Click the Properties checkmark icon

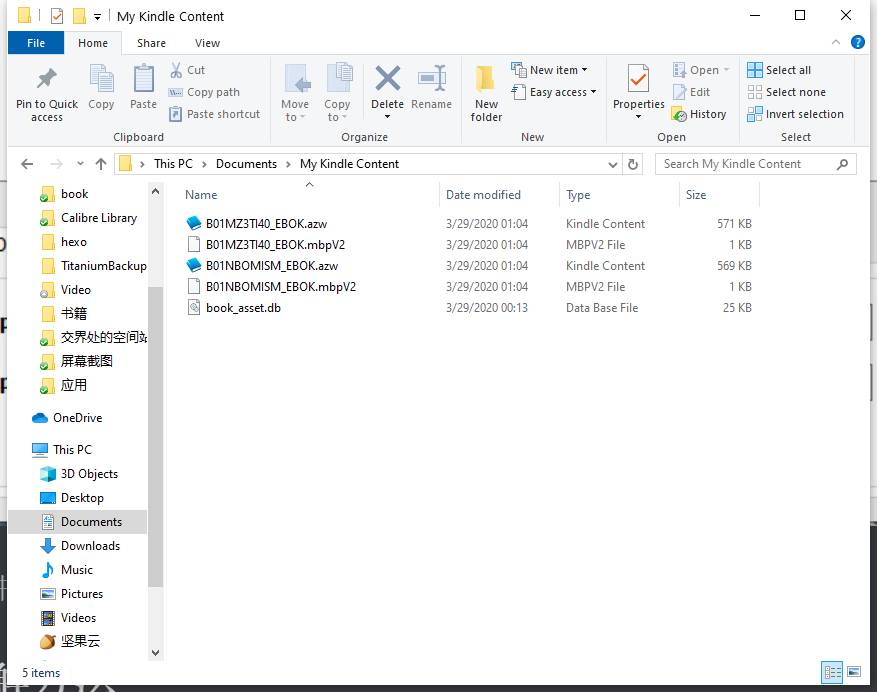[638, 79]
